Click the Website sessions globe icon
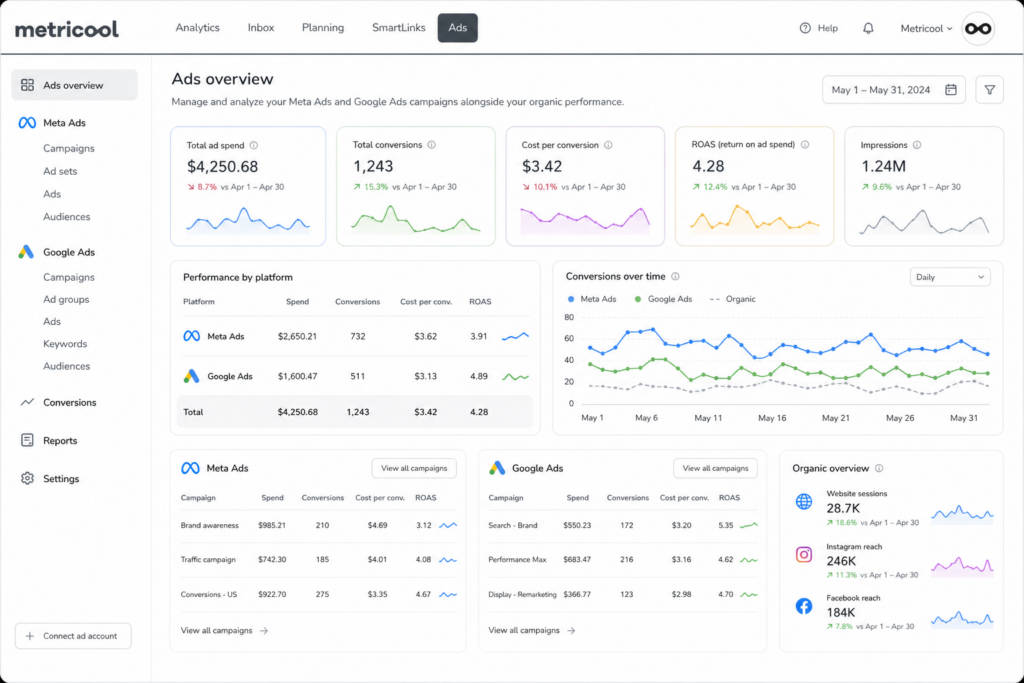1024x683 pixels. pyautogui.click(x=804, y=501)
